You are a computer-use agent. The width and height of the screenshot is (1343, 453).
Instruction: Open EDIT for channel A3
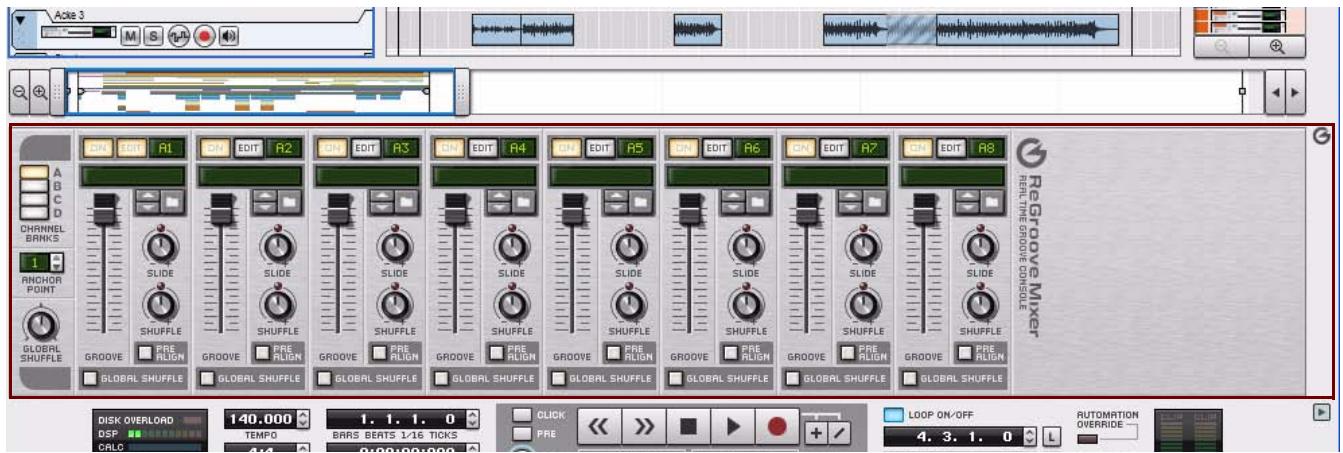[364, 147]
